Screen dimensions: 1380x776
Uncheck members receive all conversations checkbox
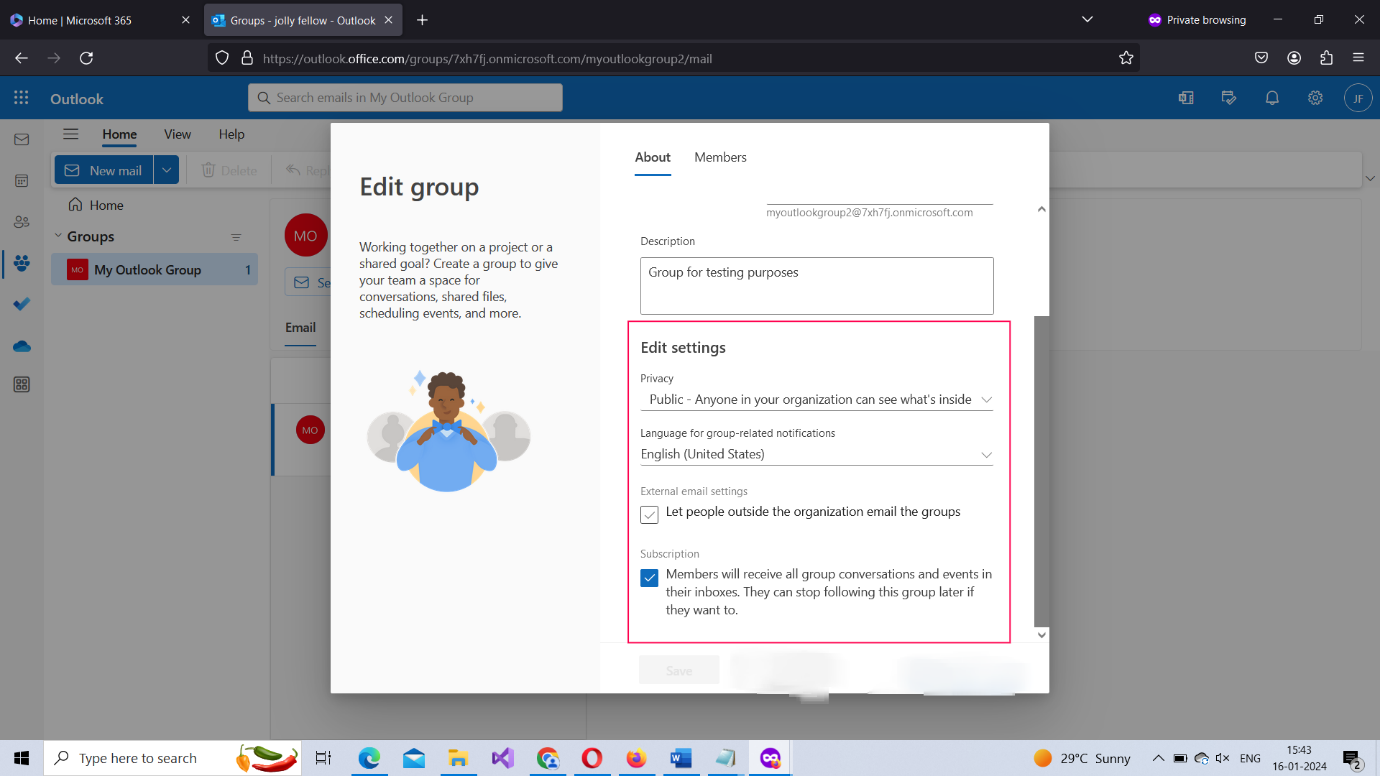[x=650, y=577]
